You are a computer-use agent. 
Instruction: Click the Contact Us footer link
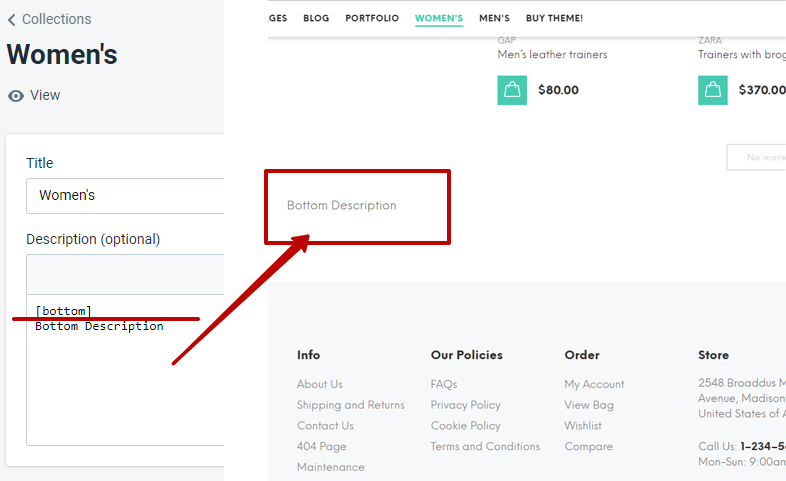tap(325, 426)
